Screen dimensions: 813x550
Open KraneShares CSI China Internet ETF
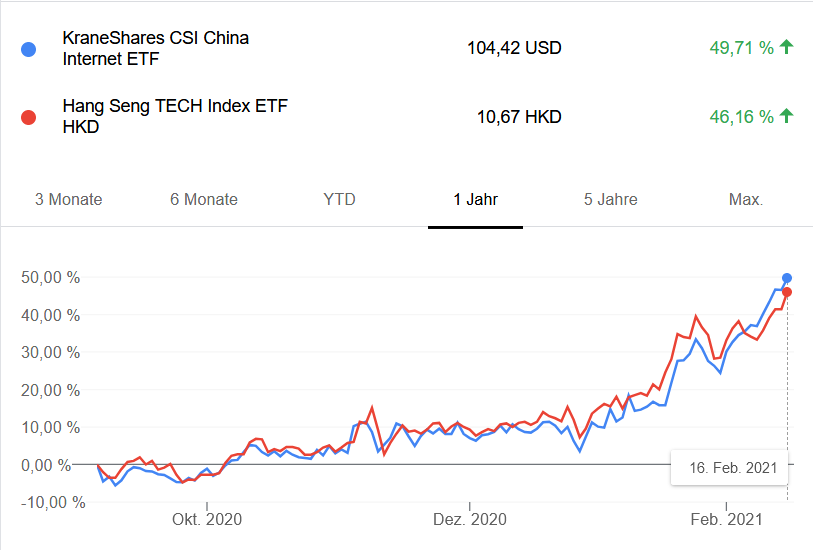156,48
